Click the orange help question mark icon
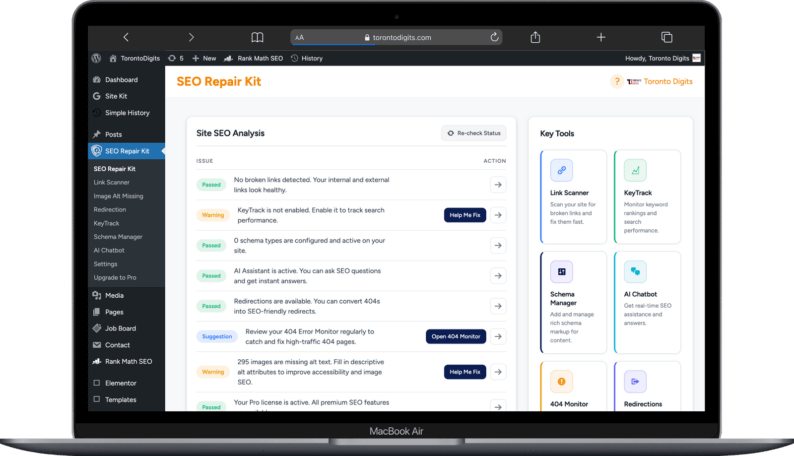 pyautogui.click(x=616, y=82)
